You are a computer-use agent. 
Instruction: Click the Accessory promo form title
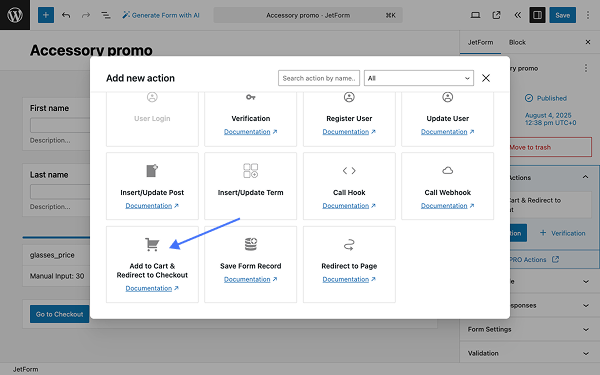(91, 50)
